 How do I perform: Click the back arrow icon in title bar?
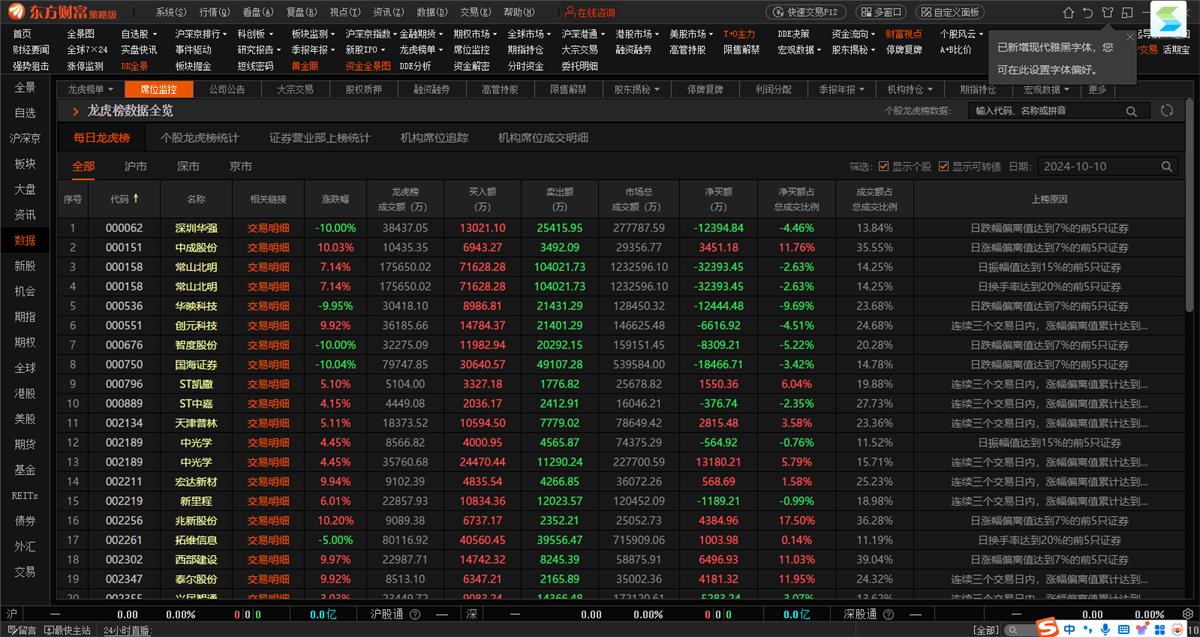point(1087,12)
